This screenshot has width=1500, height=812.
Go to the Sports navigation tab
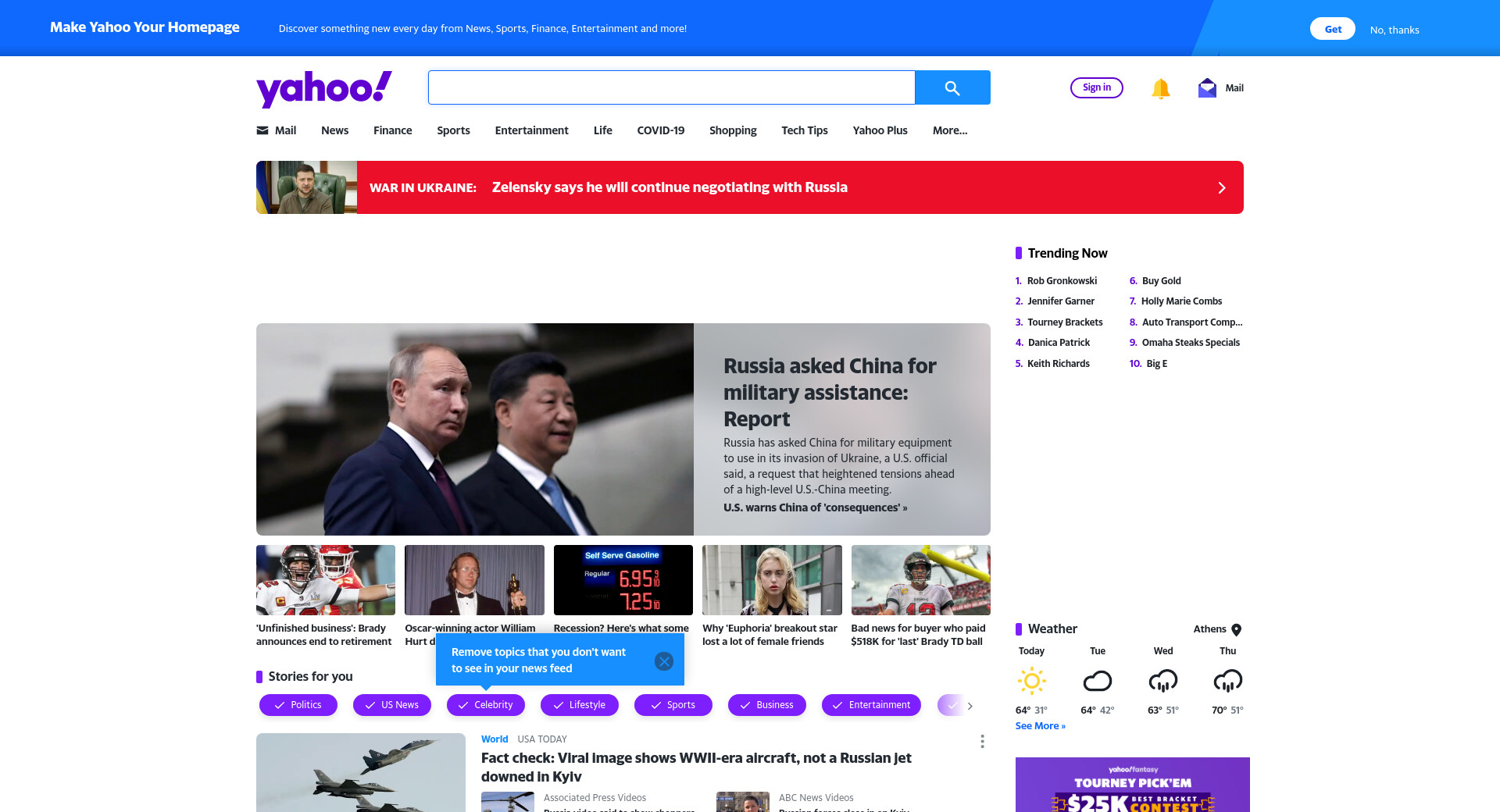click(x=454, y=130)
